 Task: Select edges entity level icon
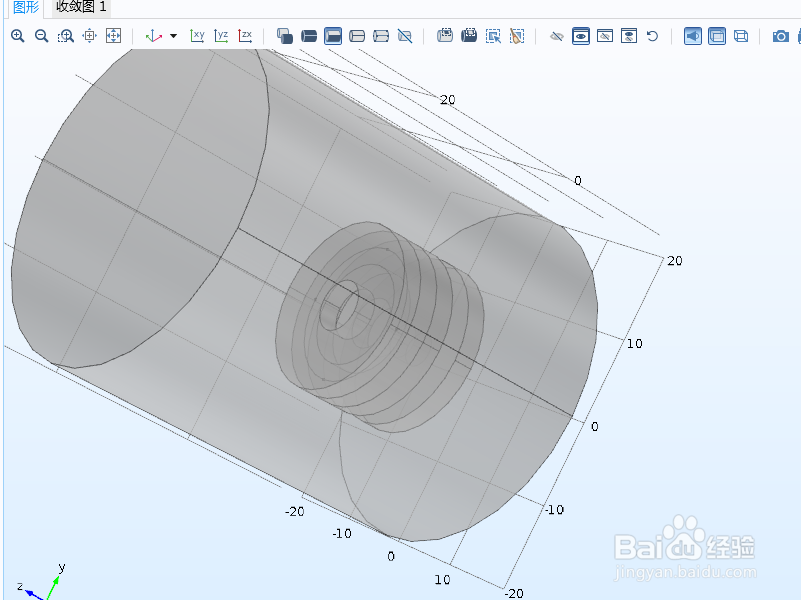[357, 36]
